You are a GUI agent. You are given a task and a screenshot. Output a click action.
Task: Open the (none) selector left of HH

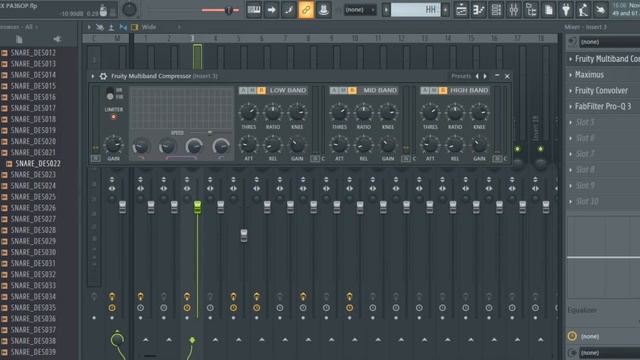coord(359,10)
